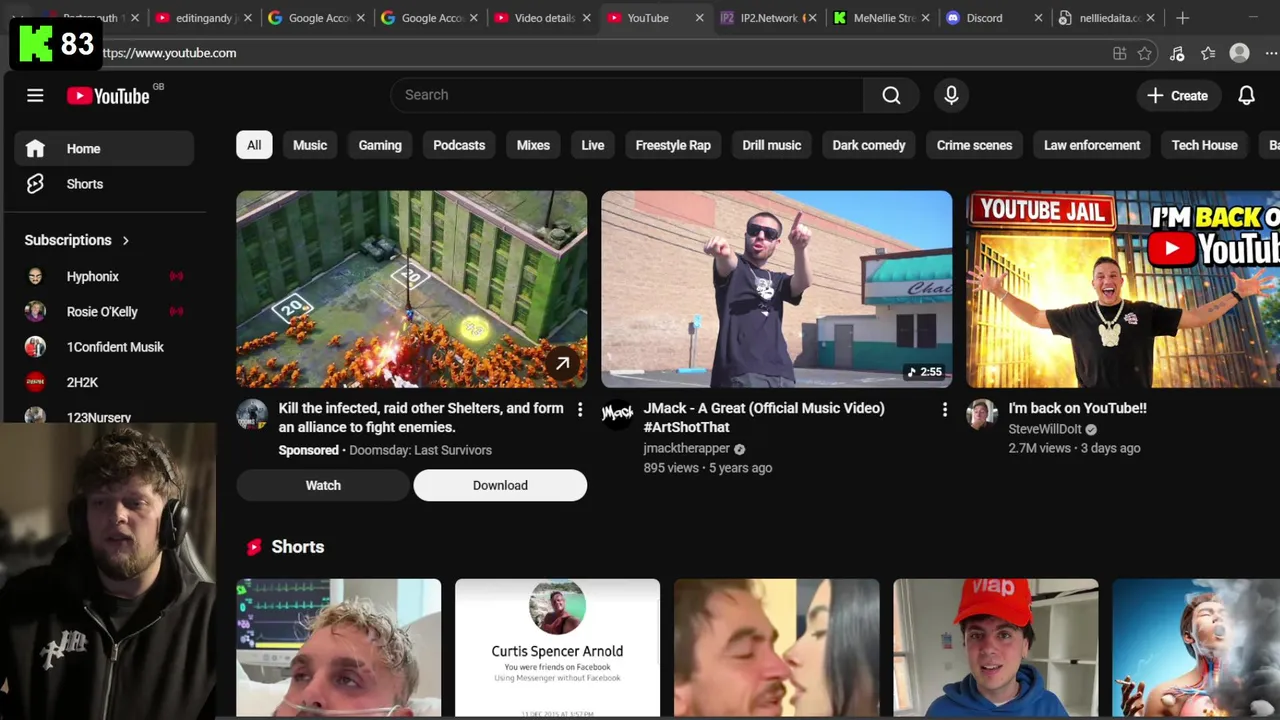Click the I'm back on YouTube!! title

pyautogui.click(x=1077, y=408)
